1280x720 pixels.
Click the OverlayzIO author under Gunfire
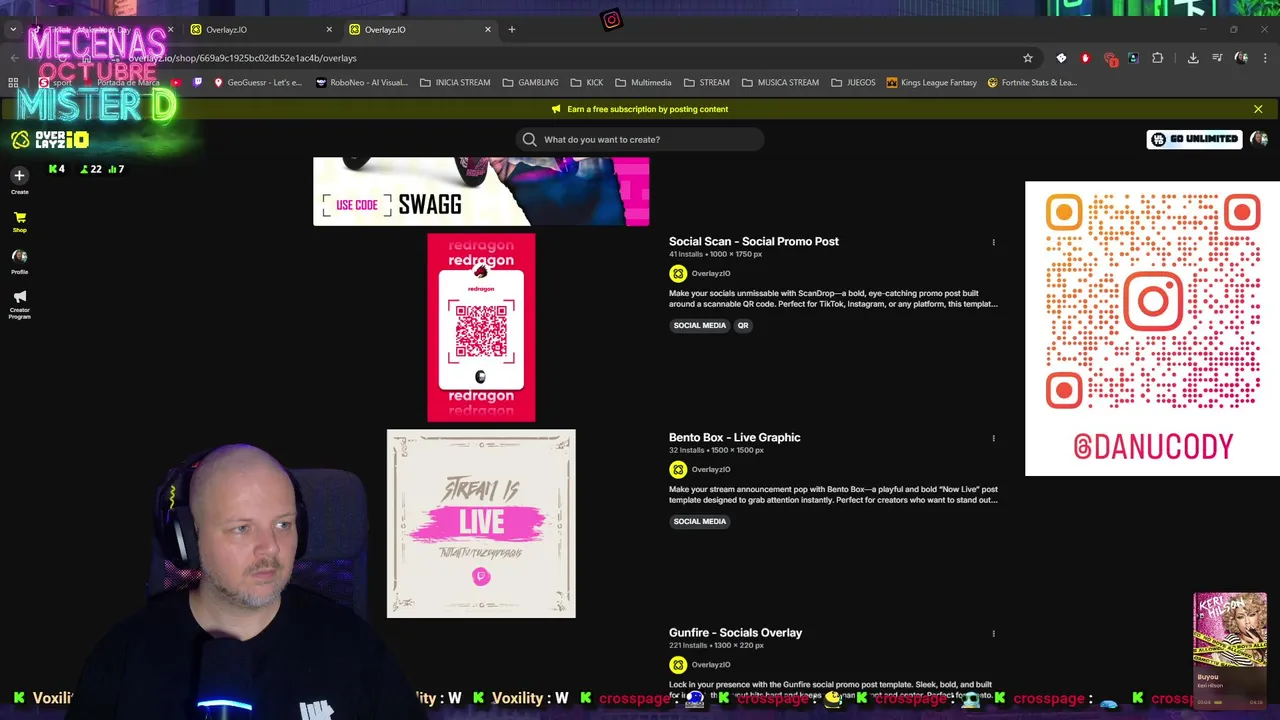coord(711,664)
